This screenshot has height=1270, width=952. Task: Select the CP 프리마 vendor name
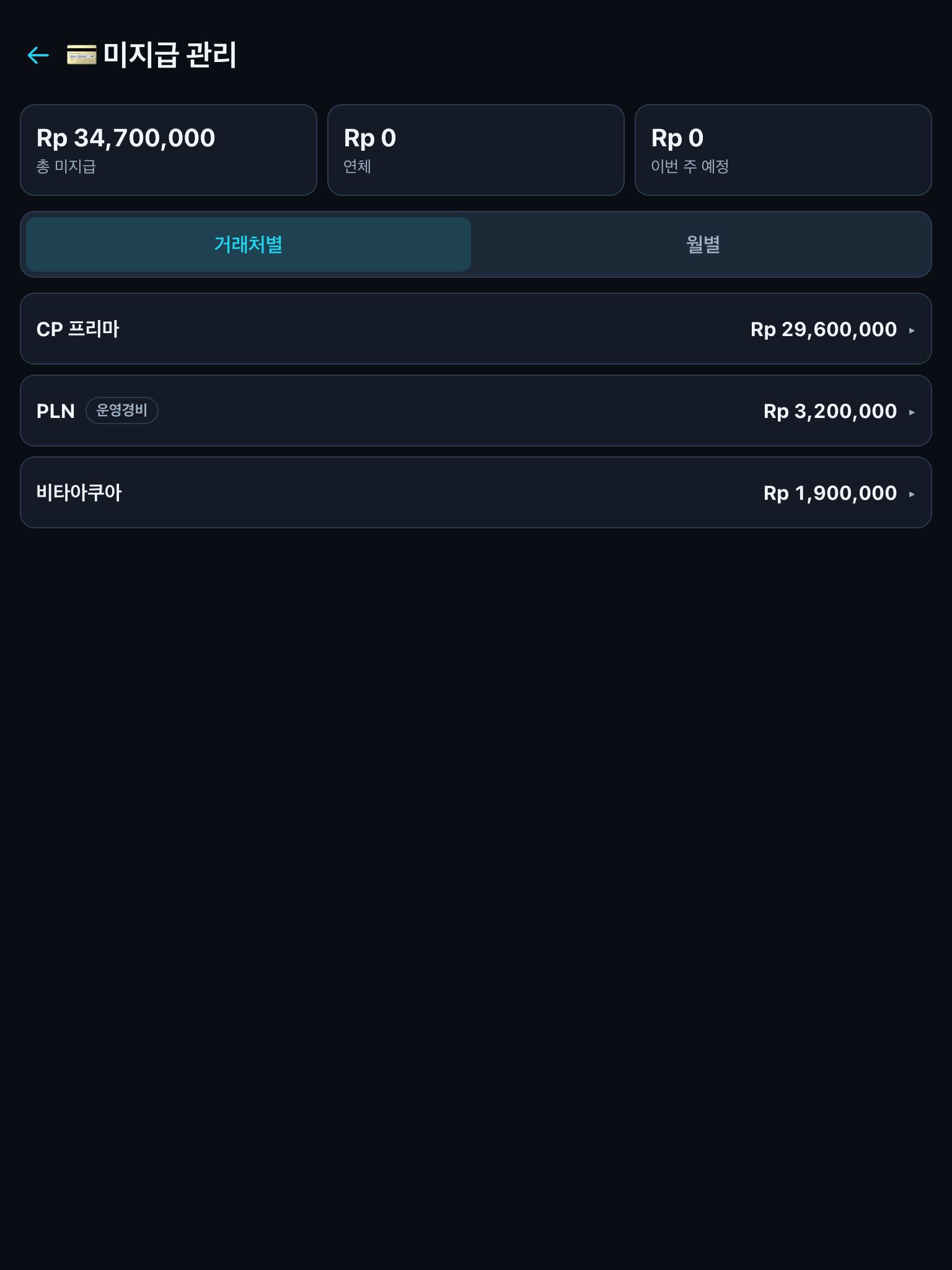click(78, 329)
